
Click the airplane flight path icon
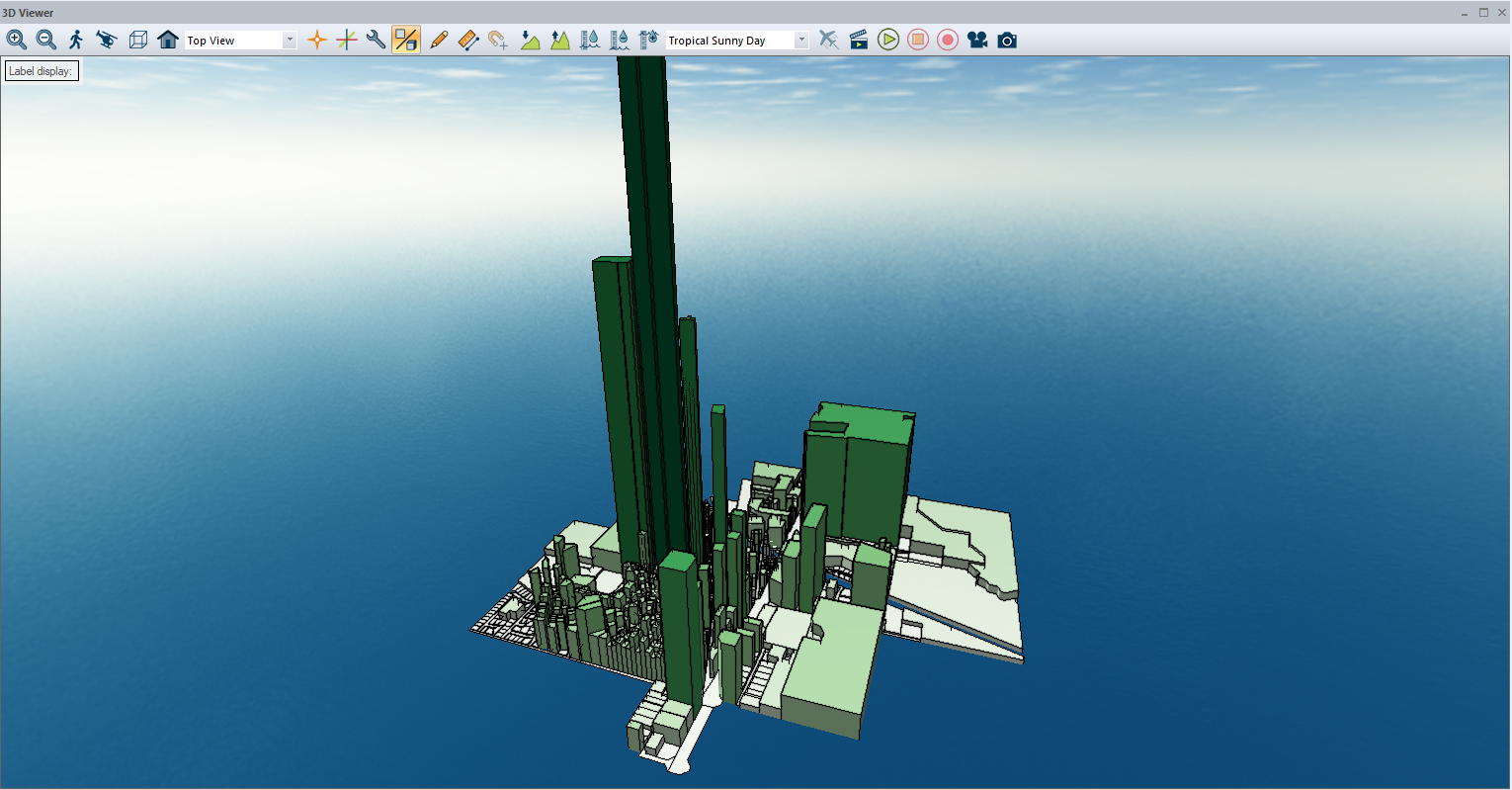tap(829, 40)
